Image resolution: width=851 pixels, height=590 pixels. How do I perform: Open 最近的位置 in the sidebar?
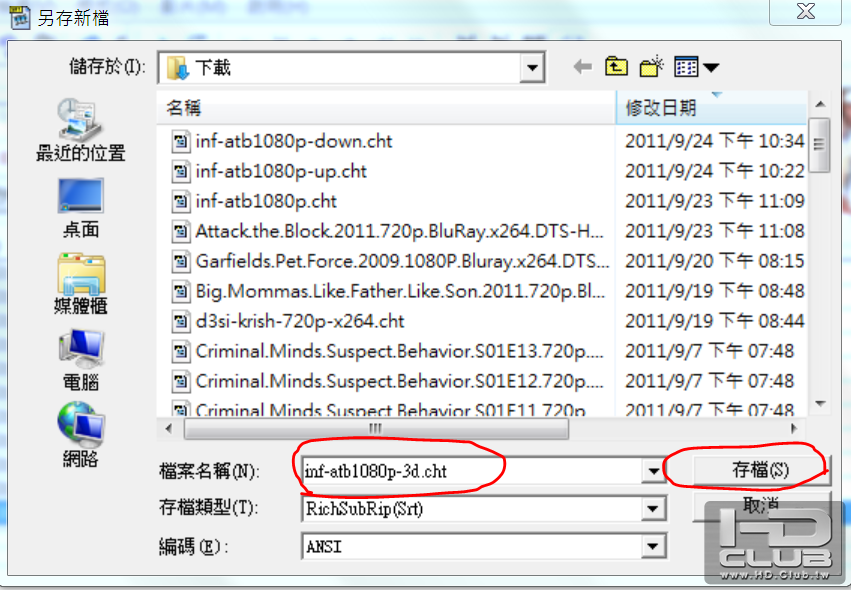click(x=81, y=130)
